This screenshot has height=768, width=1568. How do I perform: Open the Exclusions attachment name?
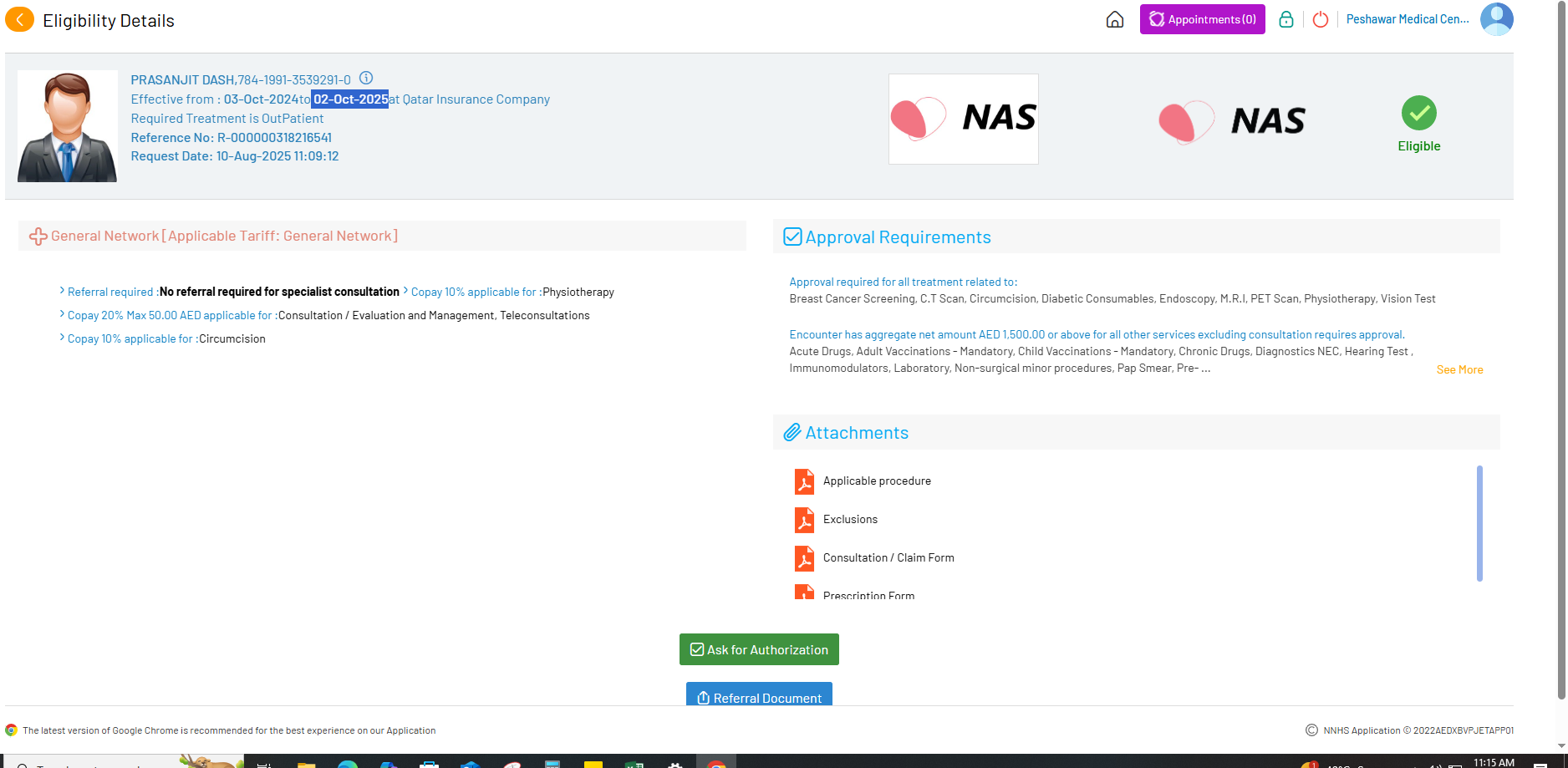pyautogui.click(x=850, y=520)
